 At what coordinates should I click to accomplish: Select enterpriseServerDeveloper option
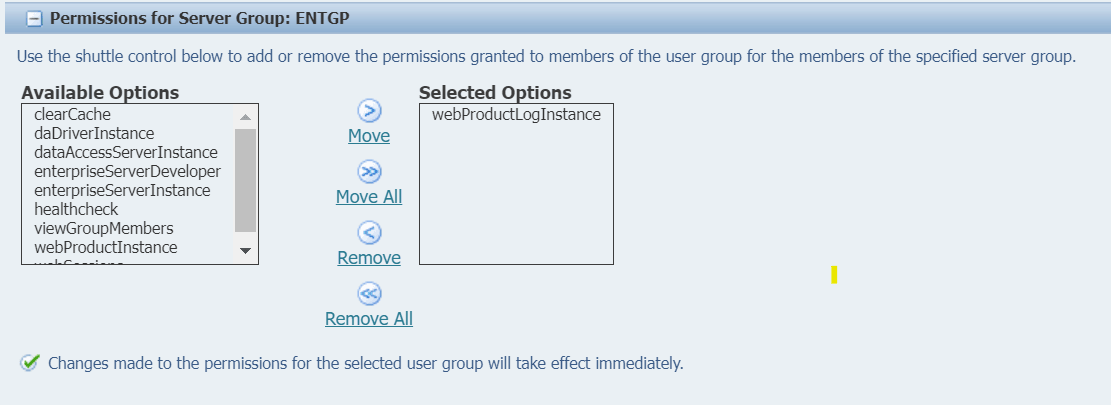pos(127,172)
